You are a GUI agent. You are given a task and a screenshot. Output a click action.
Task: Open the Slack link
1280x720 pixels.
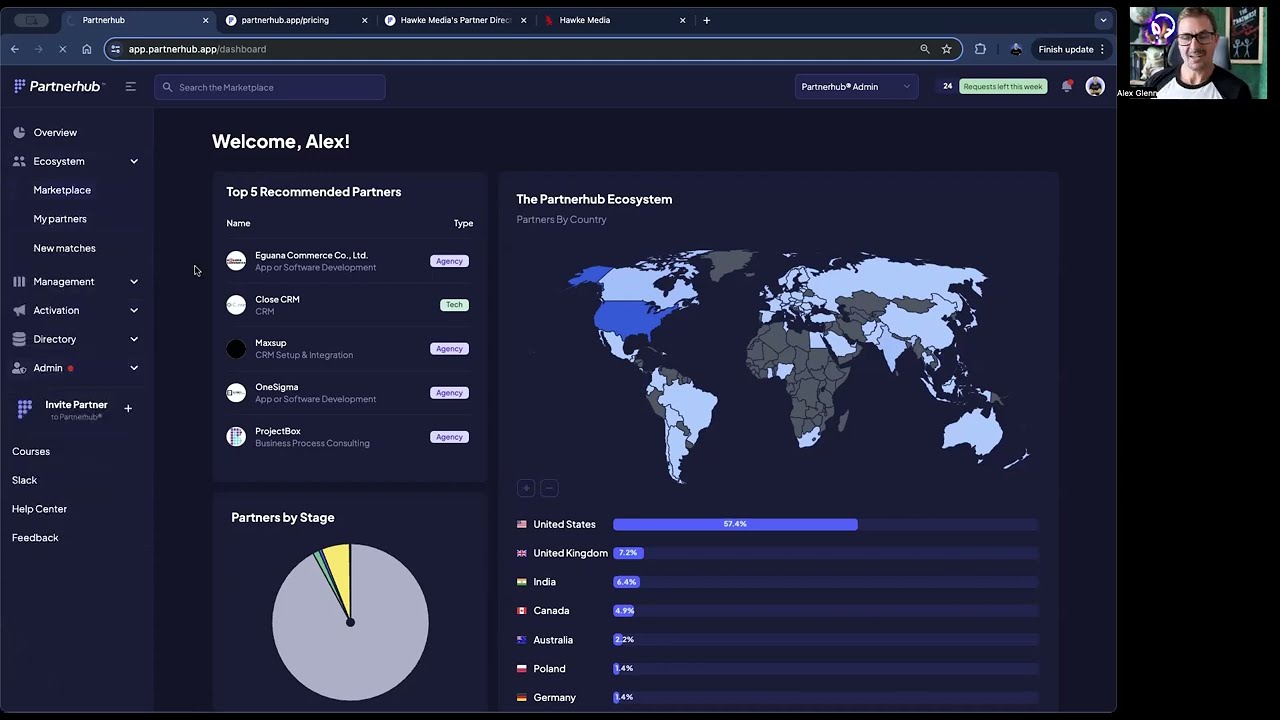(x=24, y=480)
